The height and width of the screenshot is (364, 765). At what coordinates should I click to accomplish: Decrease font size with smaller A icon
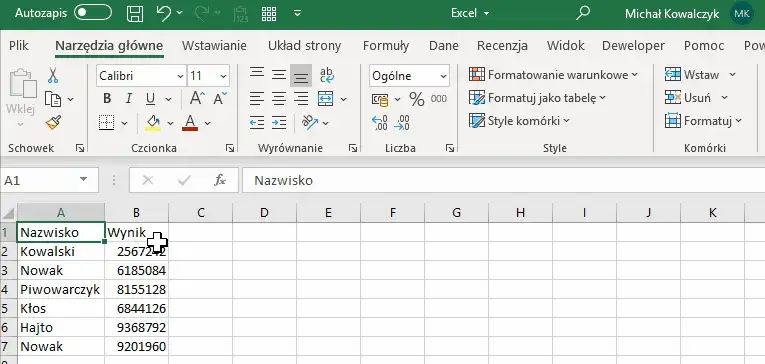[220, 99]
